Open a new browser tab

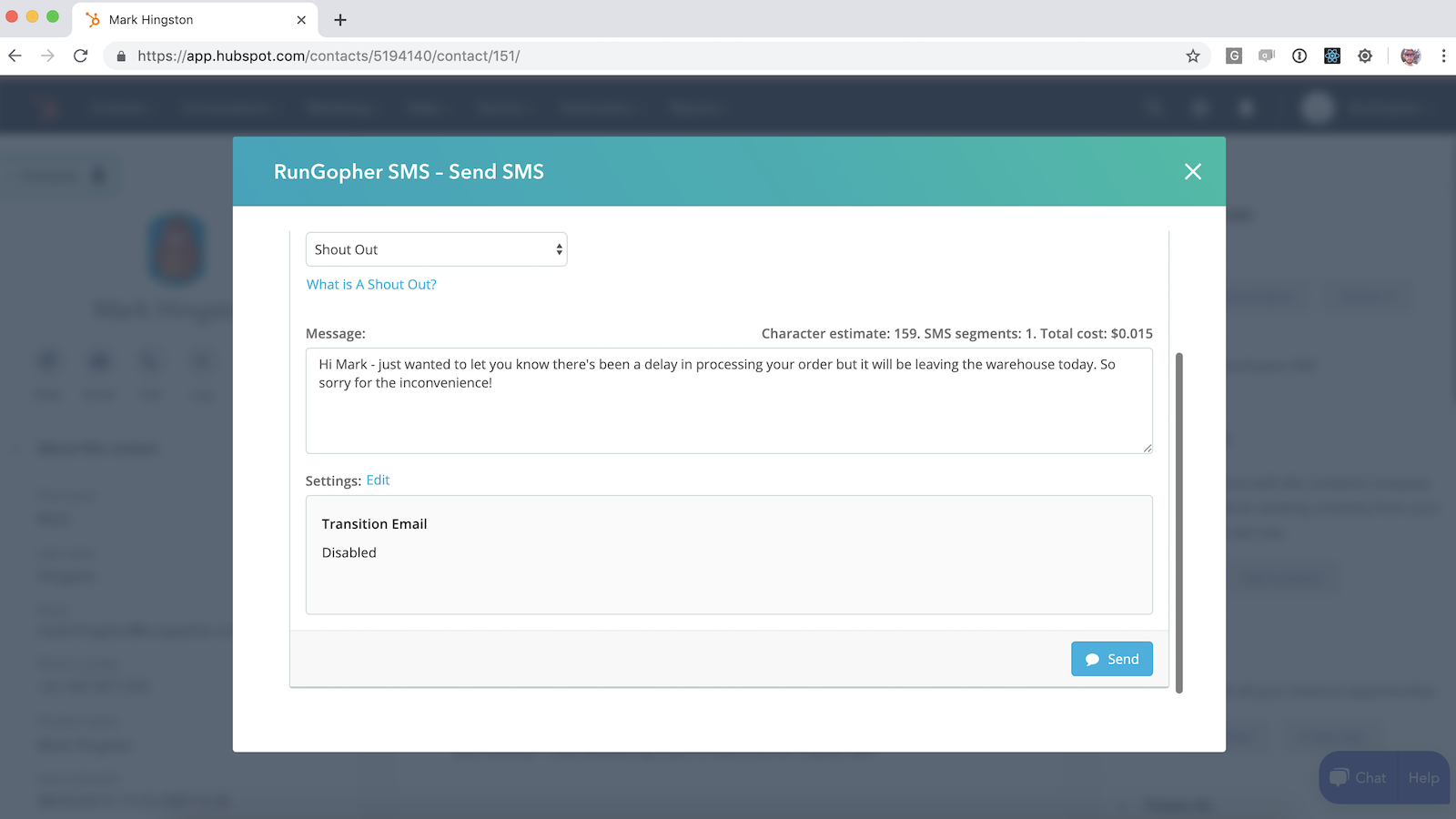[x=340, y=19]
